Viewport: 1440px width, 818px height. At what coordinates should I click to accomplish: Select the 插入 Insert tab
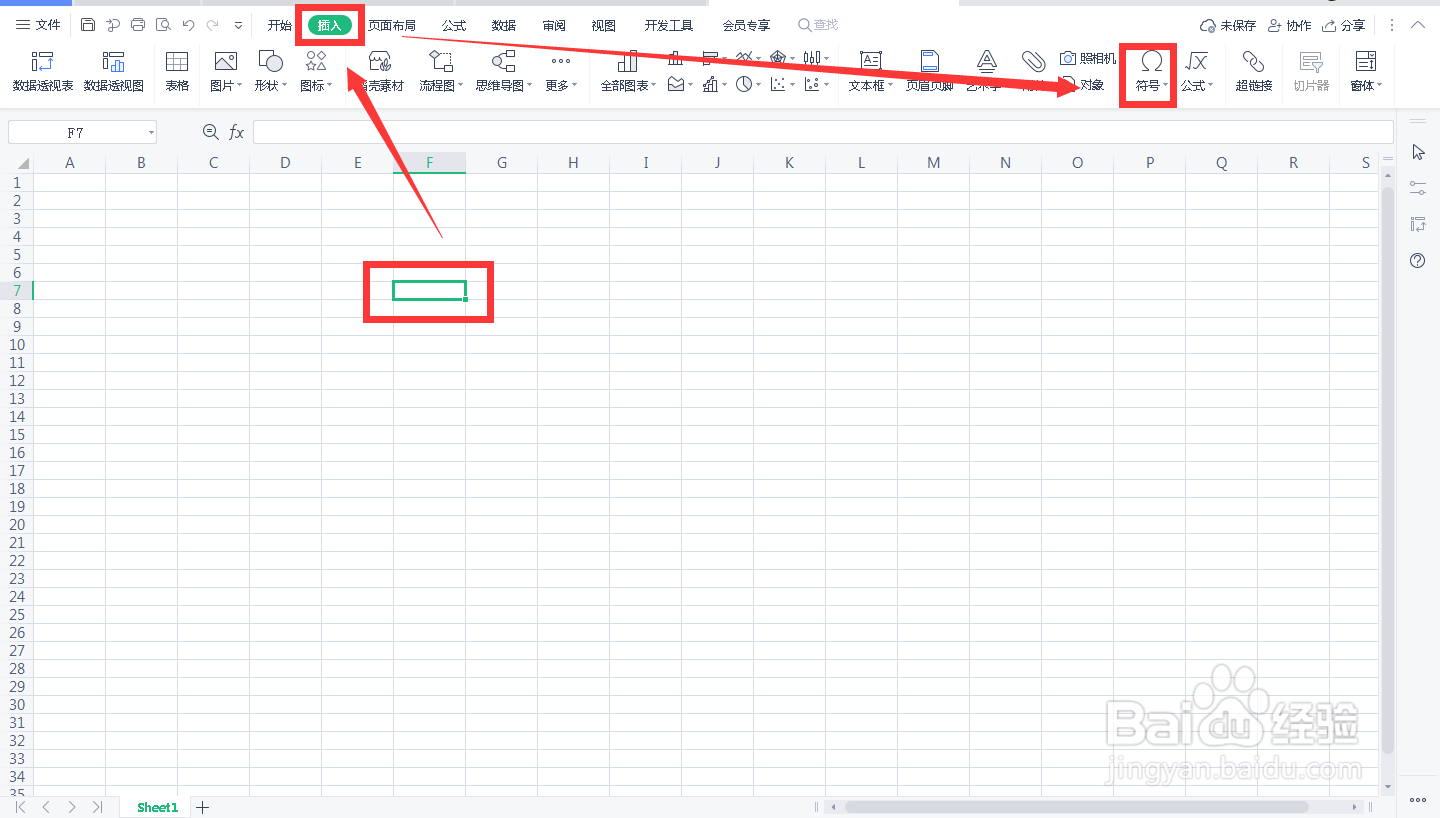click(330, 25)
